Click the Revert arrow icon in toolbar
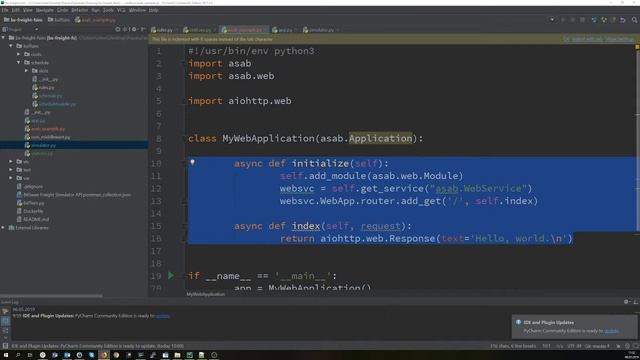Image resolution: width=640 pixels, height=360 pixels. [623, 20]
